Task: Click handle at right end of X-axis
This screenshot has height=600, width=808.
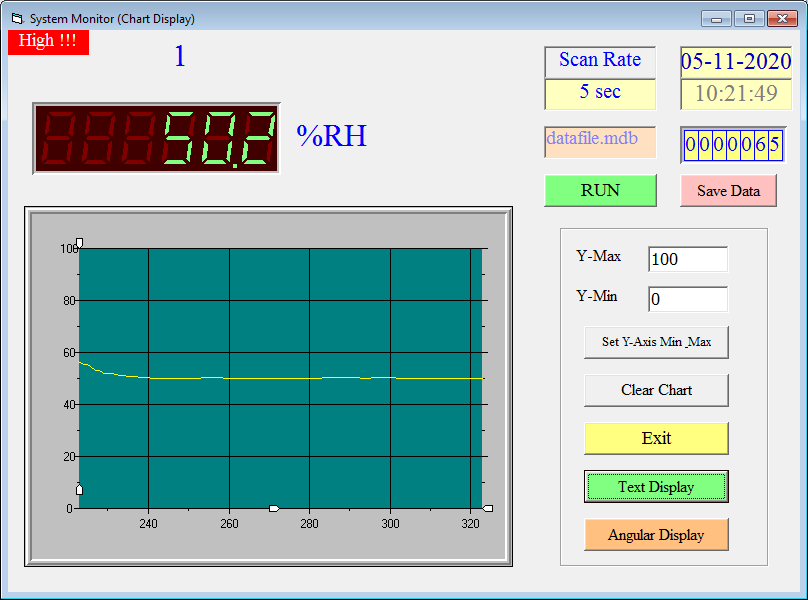Action: (487, 509)
